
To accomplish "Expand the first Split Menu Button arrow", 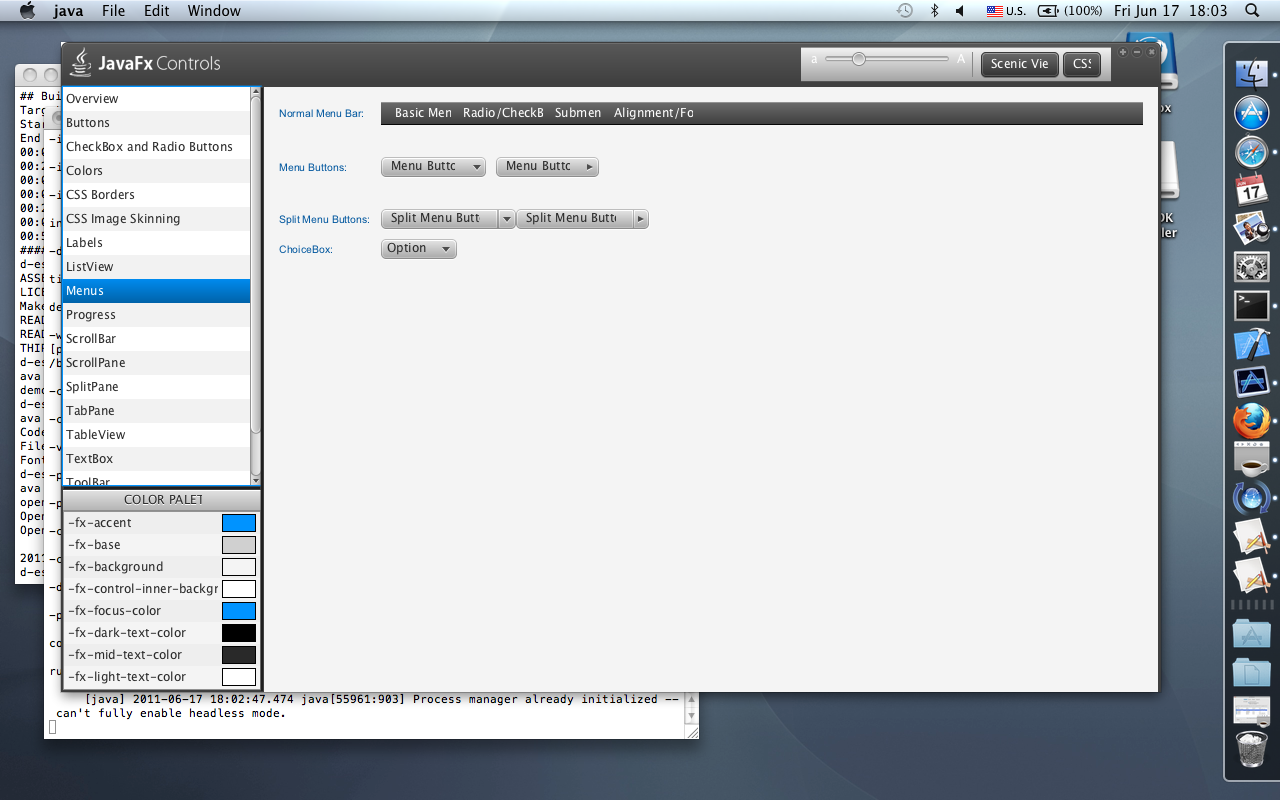I will (x=507, y=219).
